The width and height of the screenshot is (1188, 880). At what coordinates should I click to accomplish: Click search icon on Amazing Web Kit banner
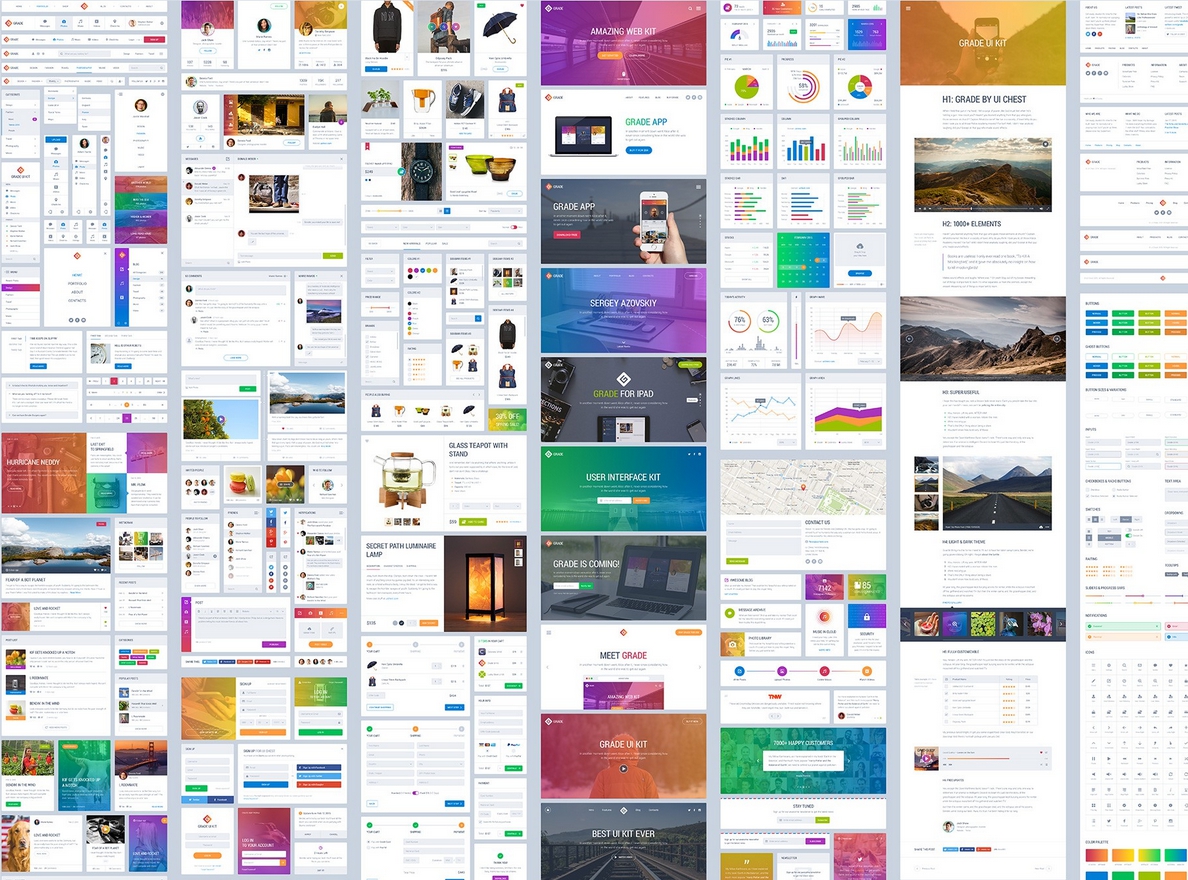(689, 8)
